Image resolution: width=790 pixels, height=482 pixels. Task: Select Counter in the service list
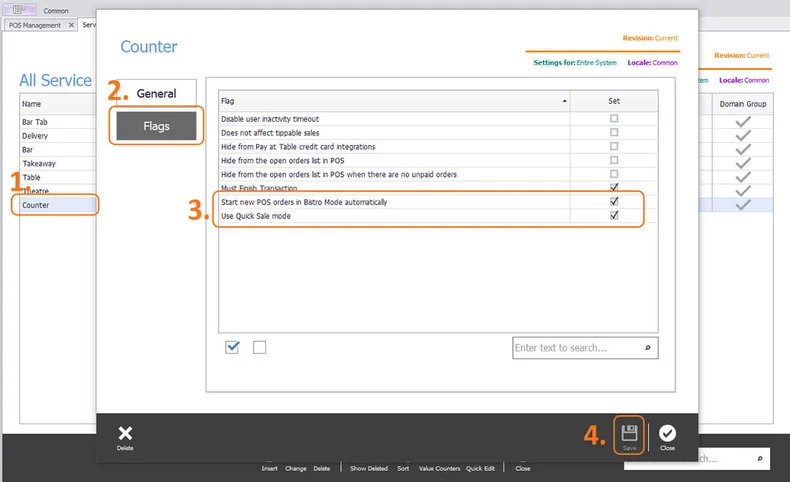click(35, 205)
